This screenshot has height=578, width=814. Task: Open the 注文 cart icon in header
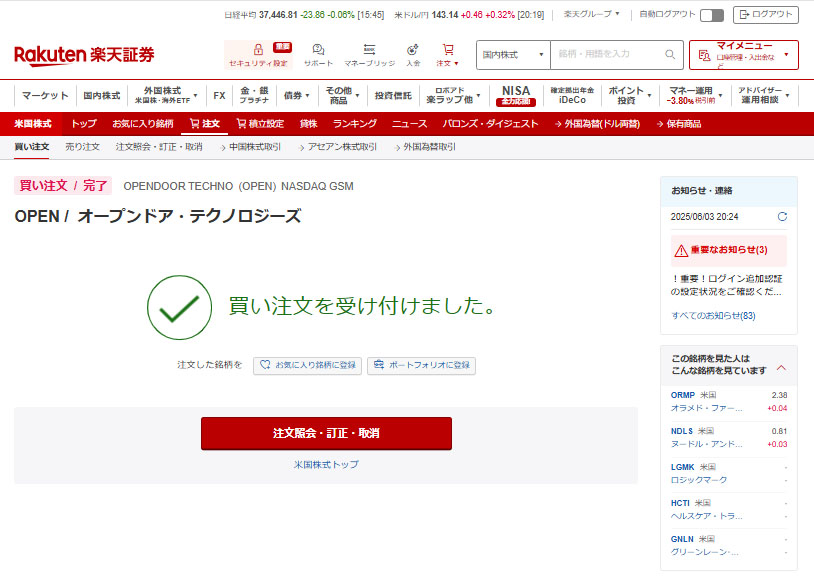click(x=447, y=49)
